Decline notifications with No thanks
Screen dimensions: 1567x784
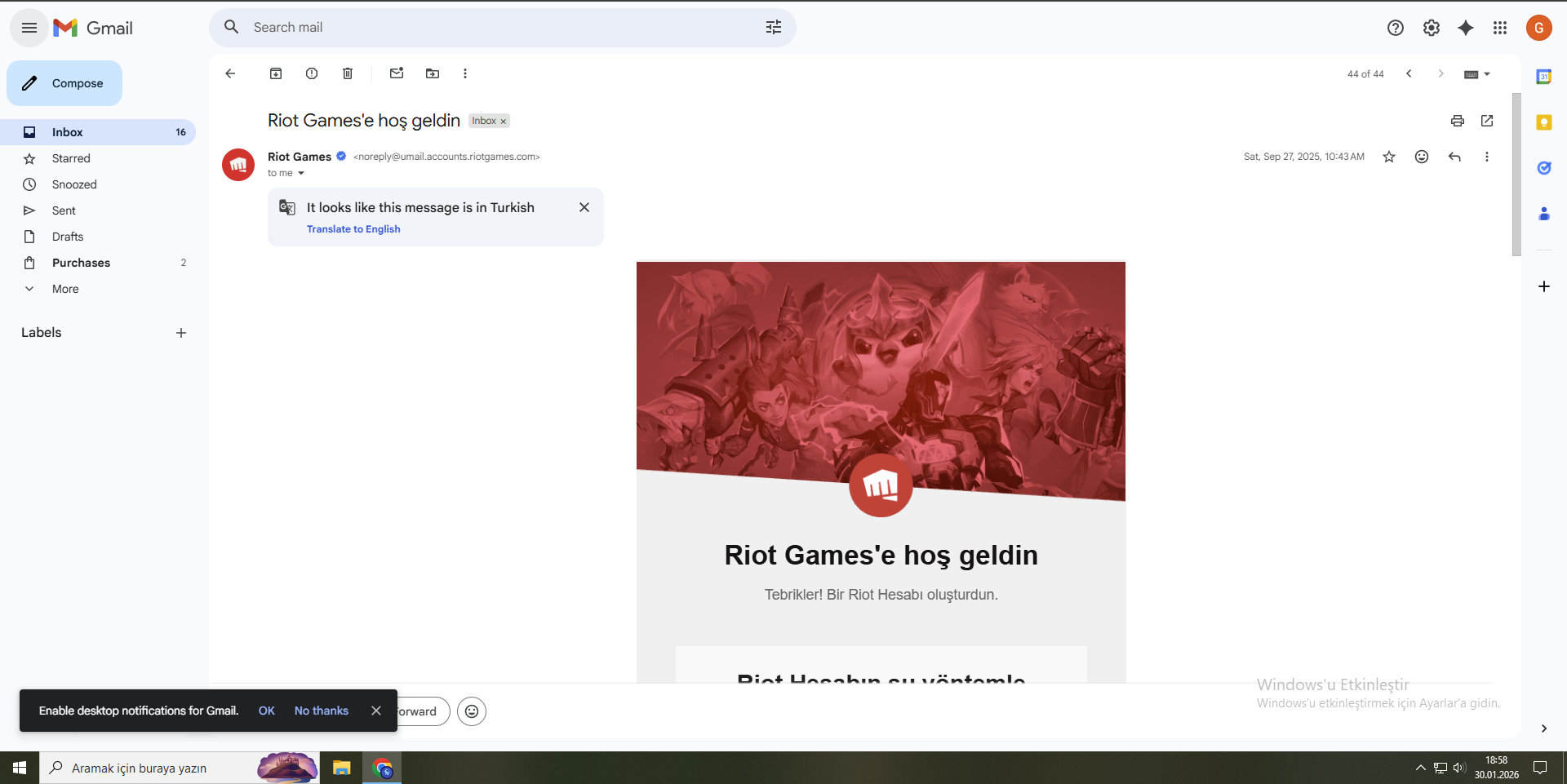[x=322, y=711]
